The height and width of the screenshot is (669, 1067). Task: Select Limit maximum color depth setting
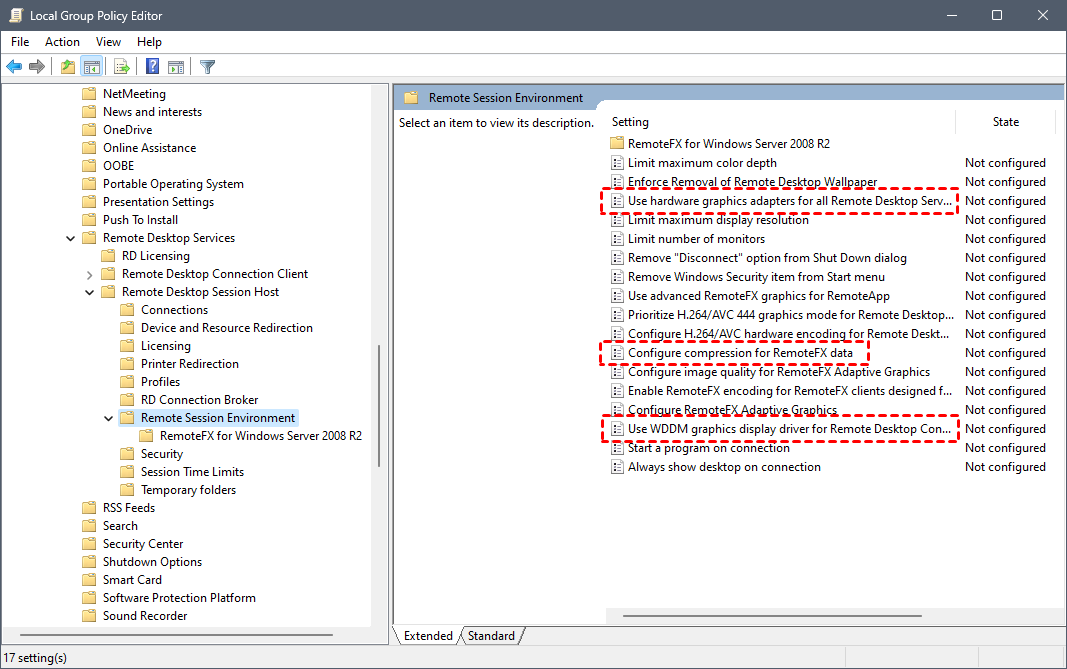[702, 163]
